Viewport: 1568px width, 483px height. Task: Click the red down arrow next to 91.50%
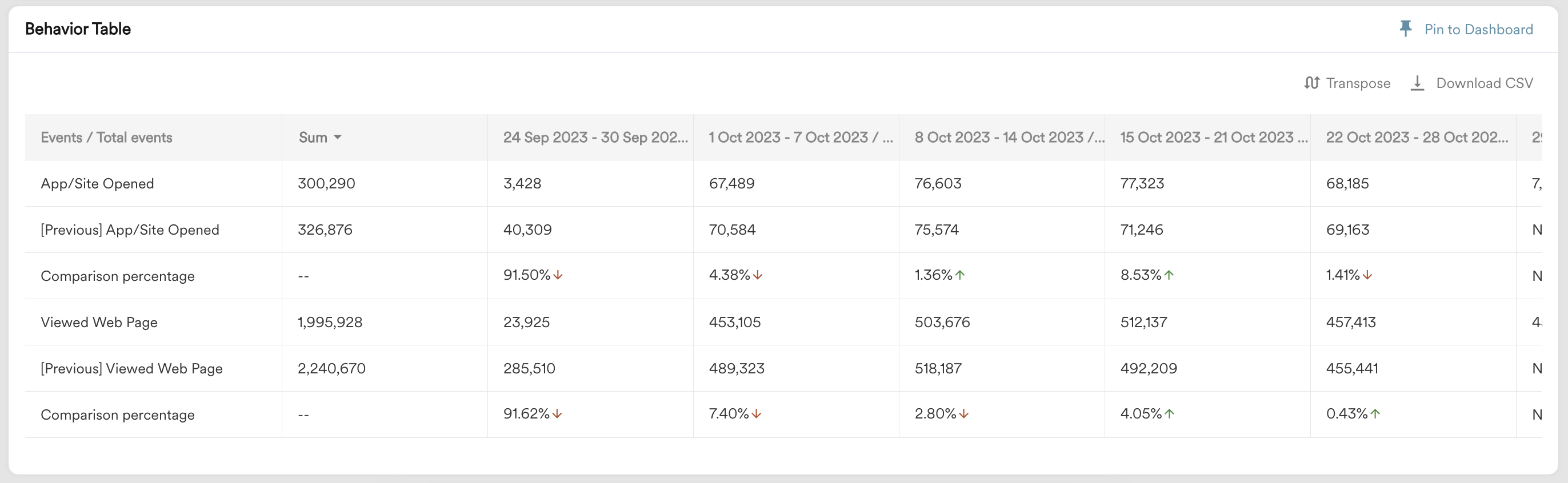(558, 276)
